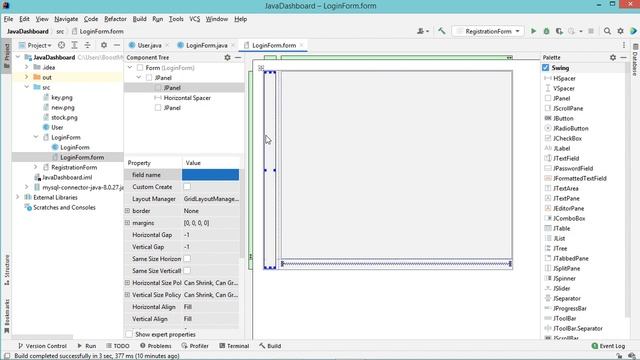Pick JSlider from the Palette
The image size is (640, 360).
tap(557, 289)
